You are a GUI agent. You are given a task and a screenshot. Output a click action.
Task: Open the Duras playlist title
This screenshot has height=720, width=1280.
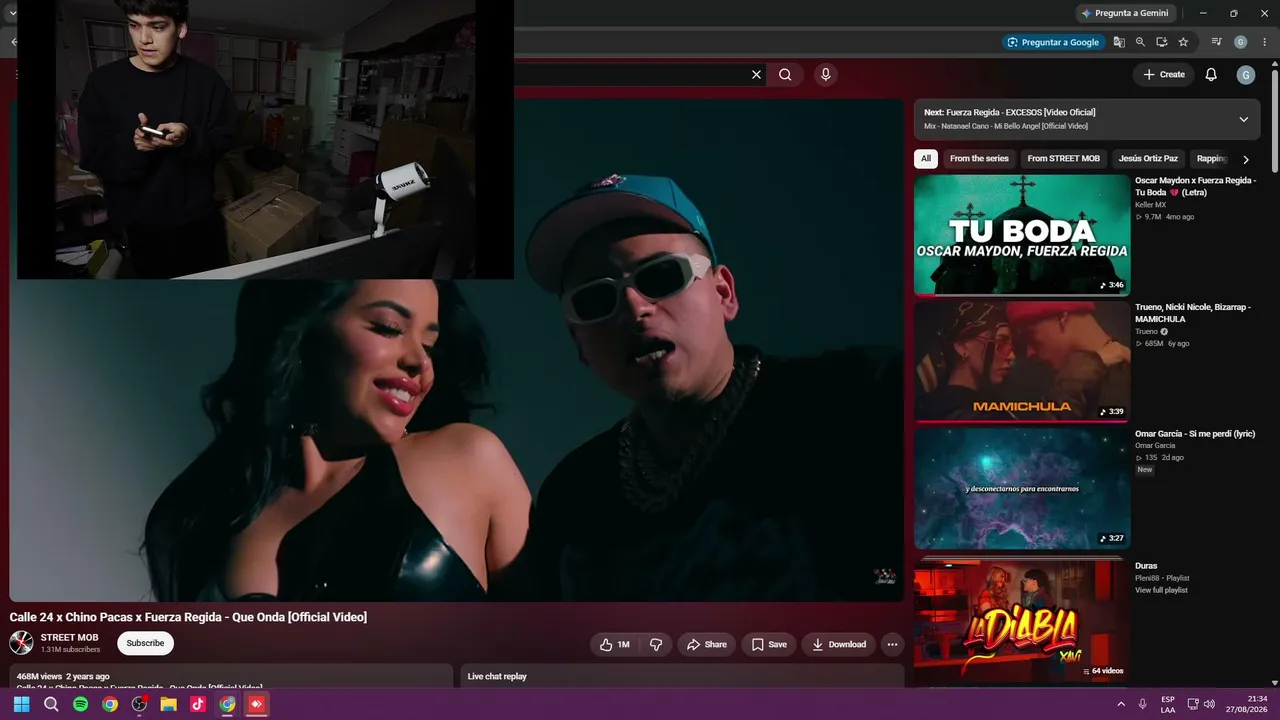click(x=1146, y=566)
